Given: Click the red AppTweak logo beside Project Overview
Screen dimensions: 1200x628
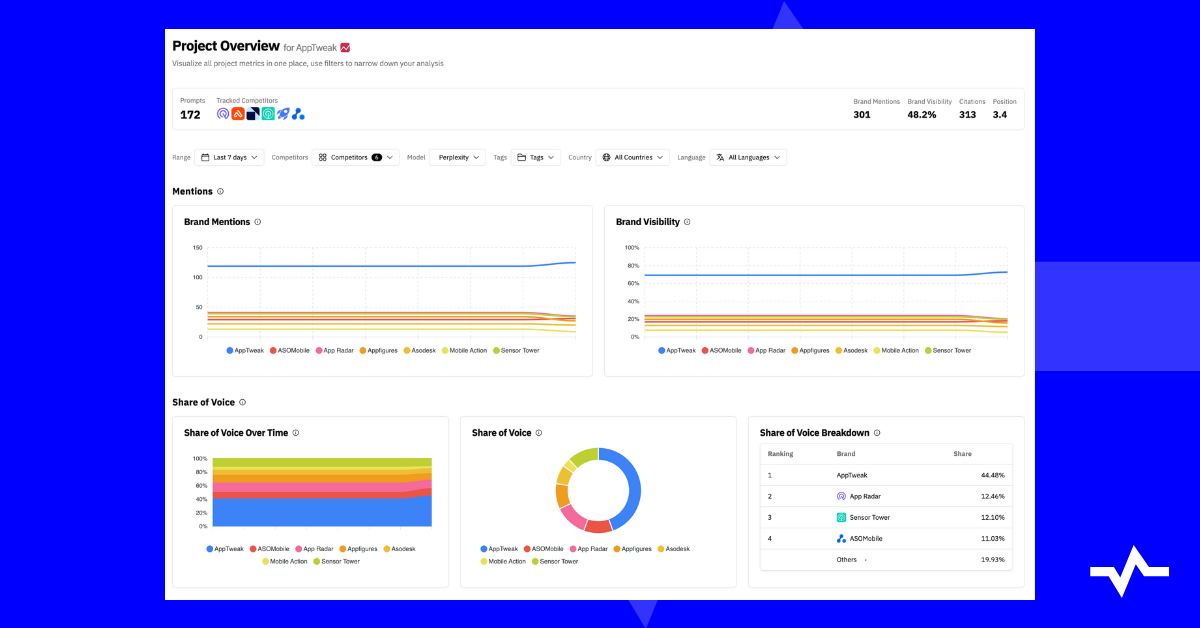Looking at the screenshot, I should (x=345, y=47).
